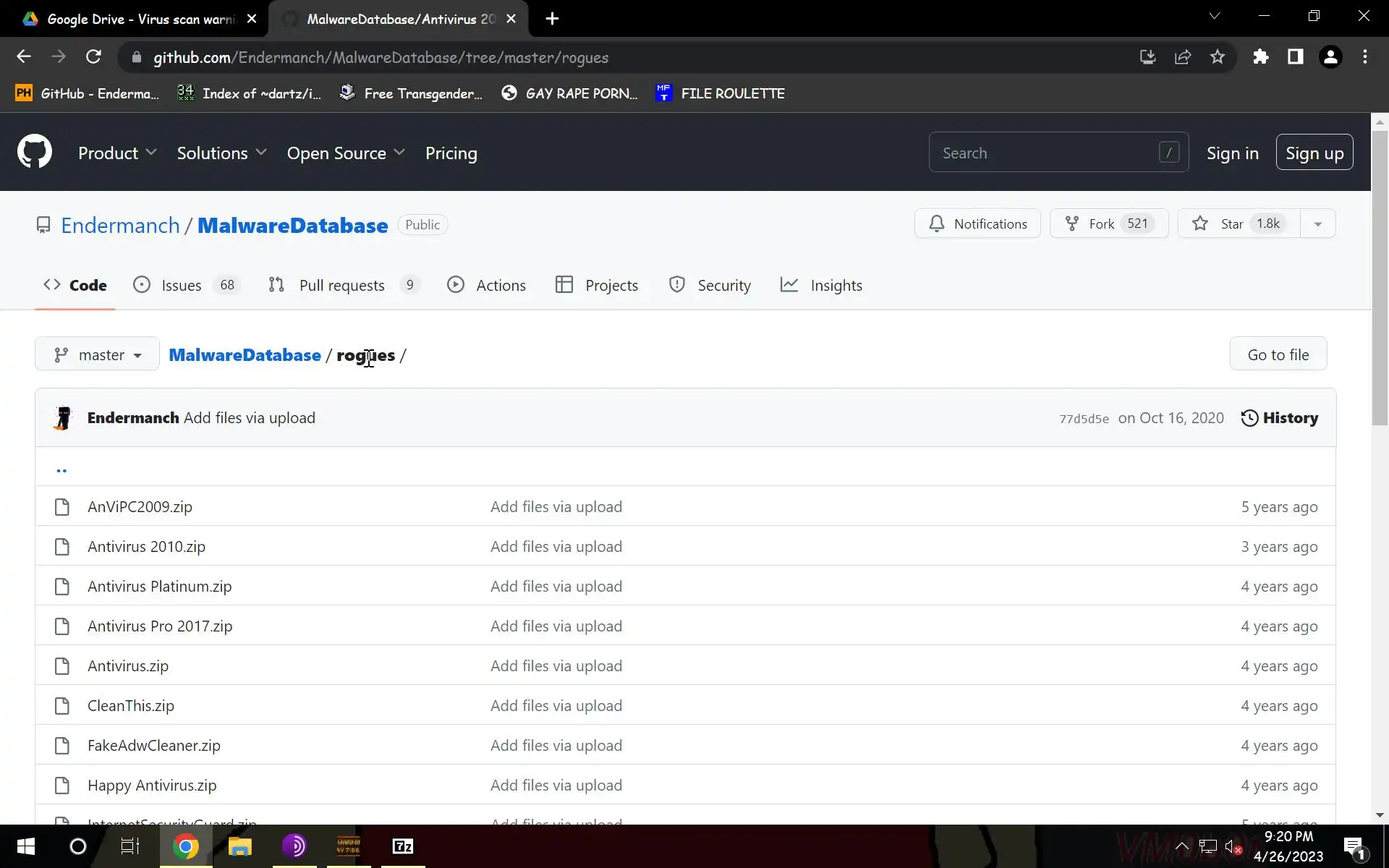This screenshot has width=1389, height=868.
Task: Switch to the Issues tab
Action: (x=182, y=285)
